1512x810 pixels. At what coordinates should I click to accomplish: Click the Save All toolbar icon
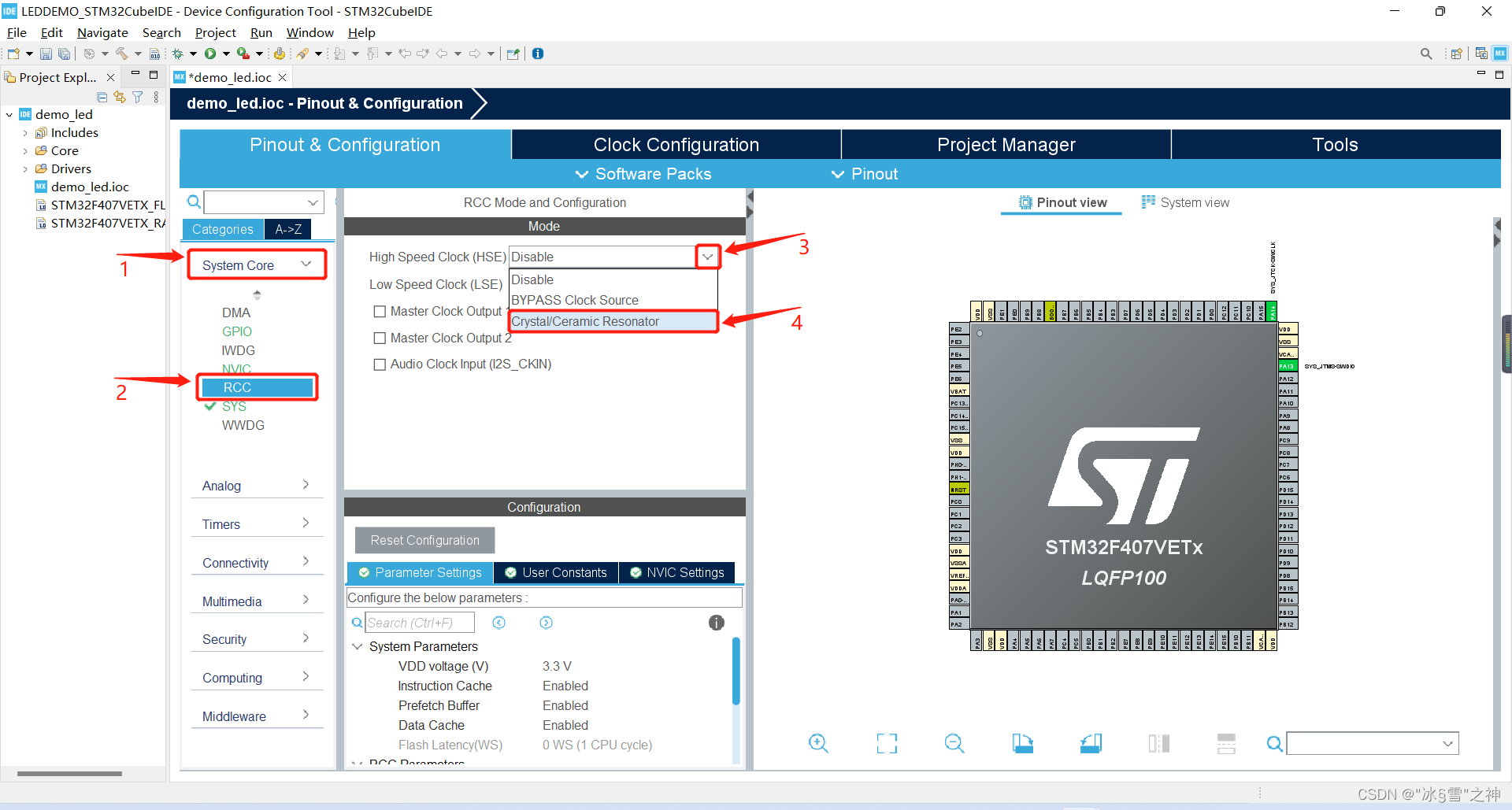(64, 54)
